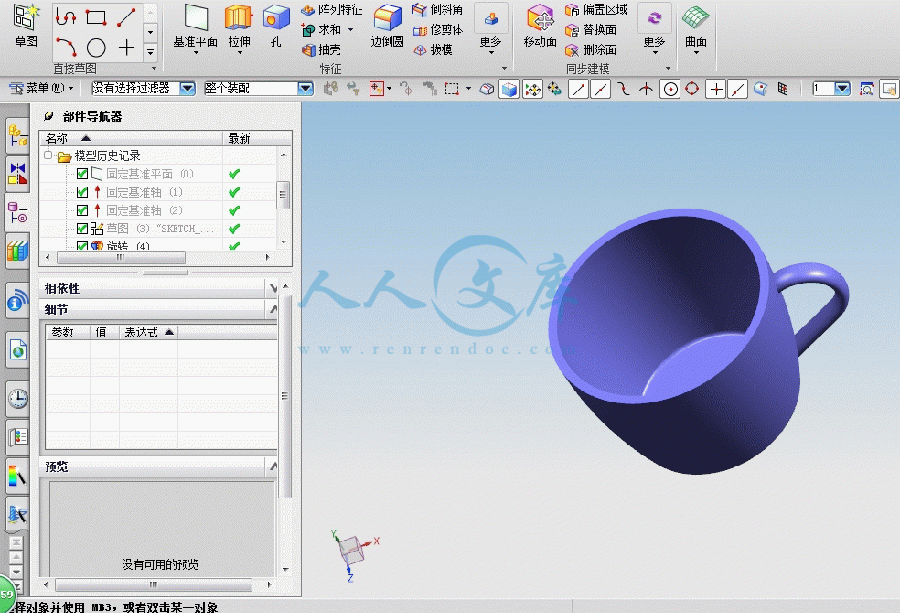Click Offset Region (偏置区域)
The image size is (900, 613).
(596, 10)
